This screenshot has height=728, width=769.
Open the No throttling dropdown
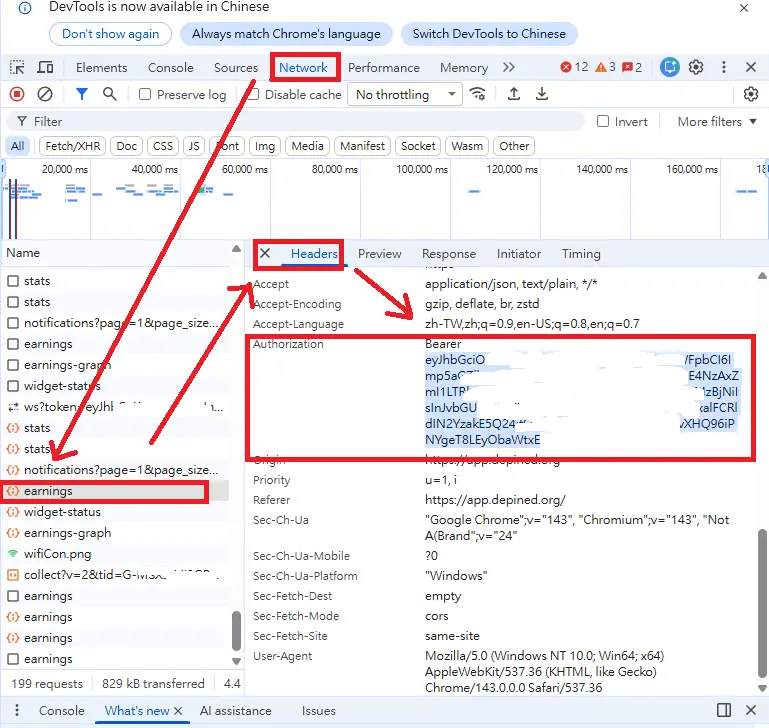pos(404,95)
